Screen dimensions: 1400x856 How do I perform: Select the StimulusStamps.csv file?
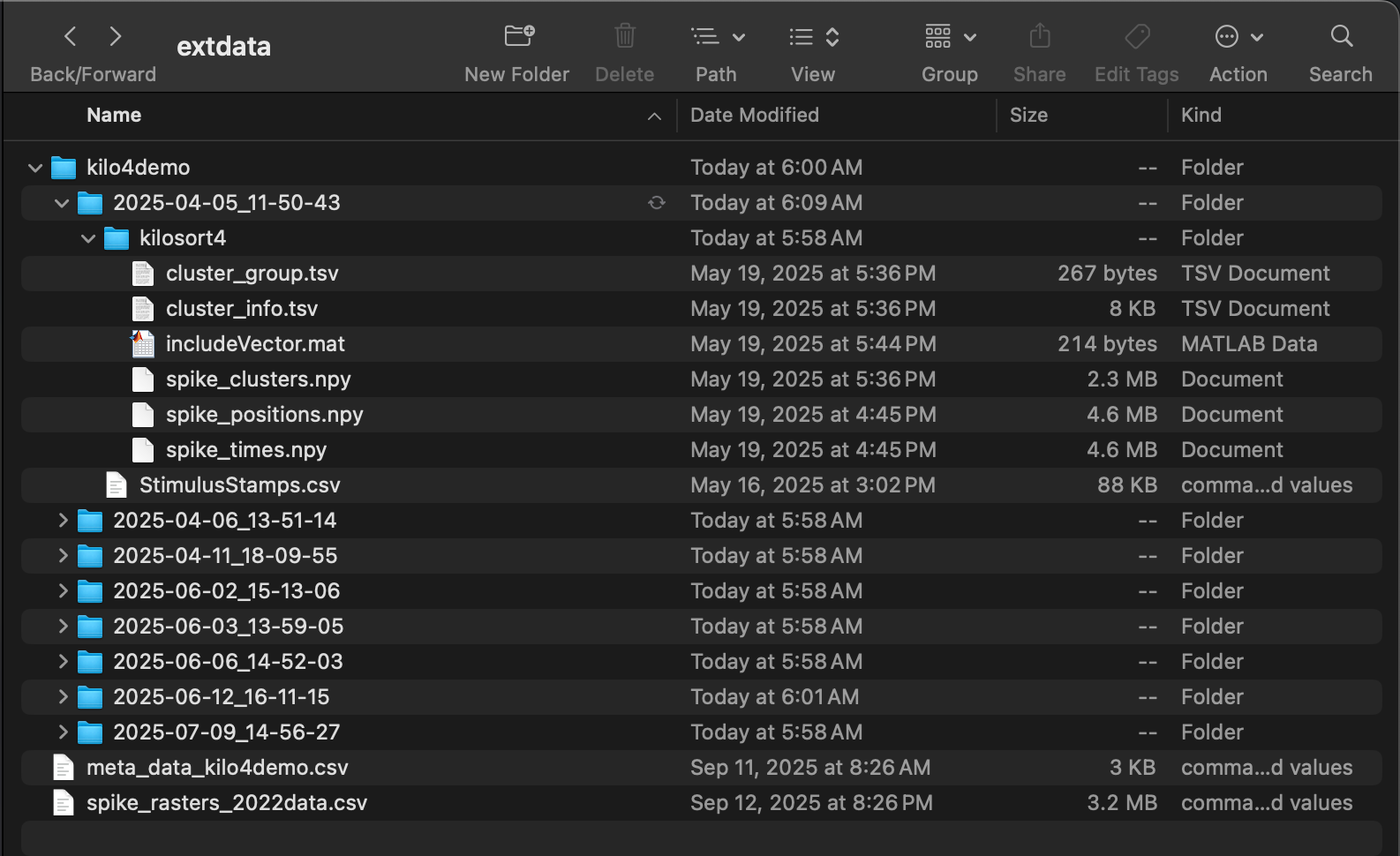click(x=239, y=485)
